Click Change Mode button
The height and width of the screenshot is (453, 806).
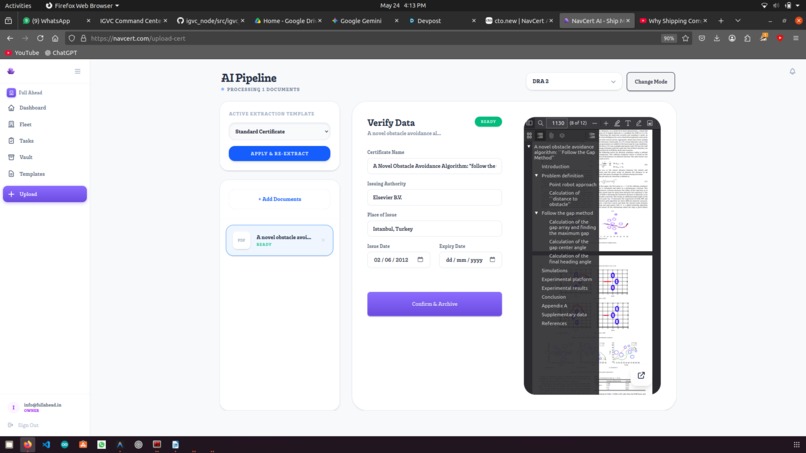pos(650,82)
